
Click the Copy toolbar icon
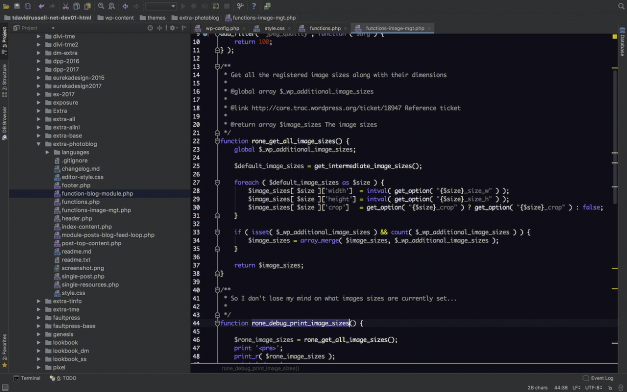pyautogui.click(x=76, y=6)
